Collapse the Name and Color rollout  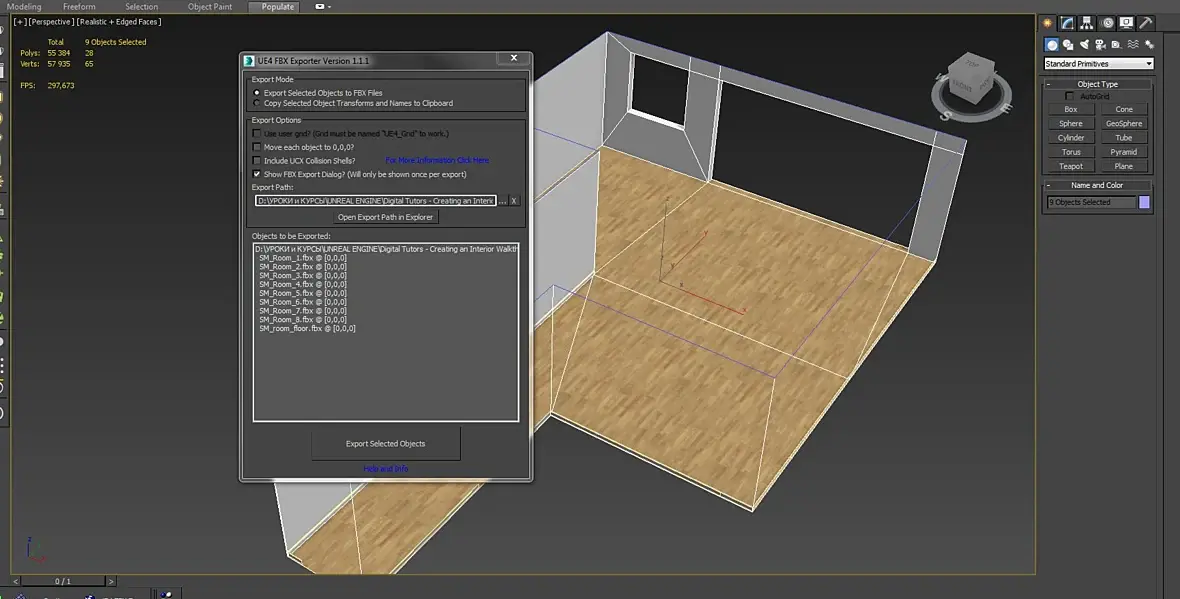1097,185
